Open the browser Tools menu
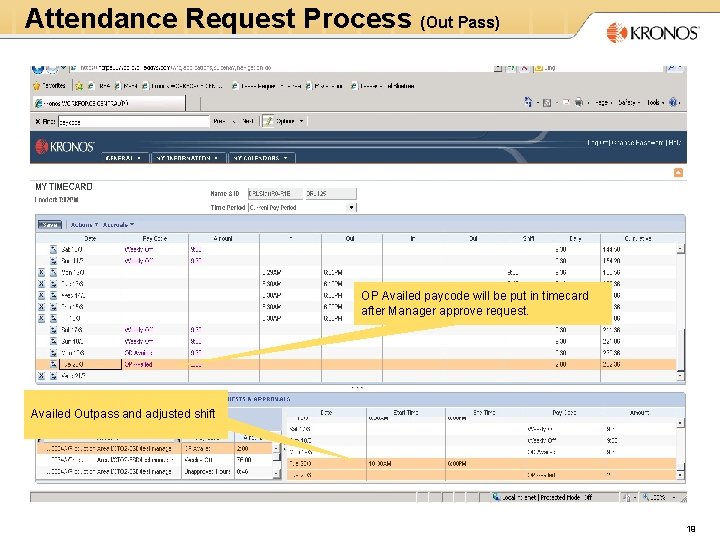Viewport: 720px width, 540px height. pos(655,102)
